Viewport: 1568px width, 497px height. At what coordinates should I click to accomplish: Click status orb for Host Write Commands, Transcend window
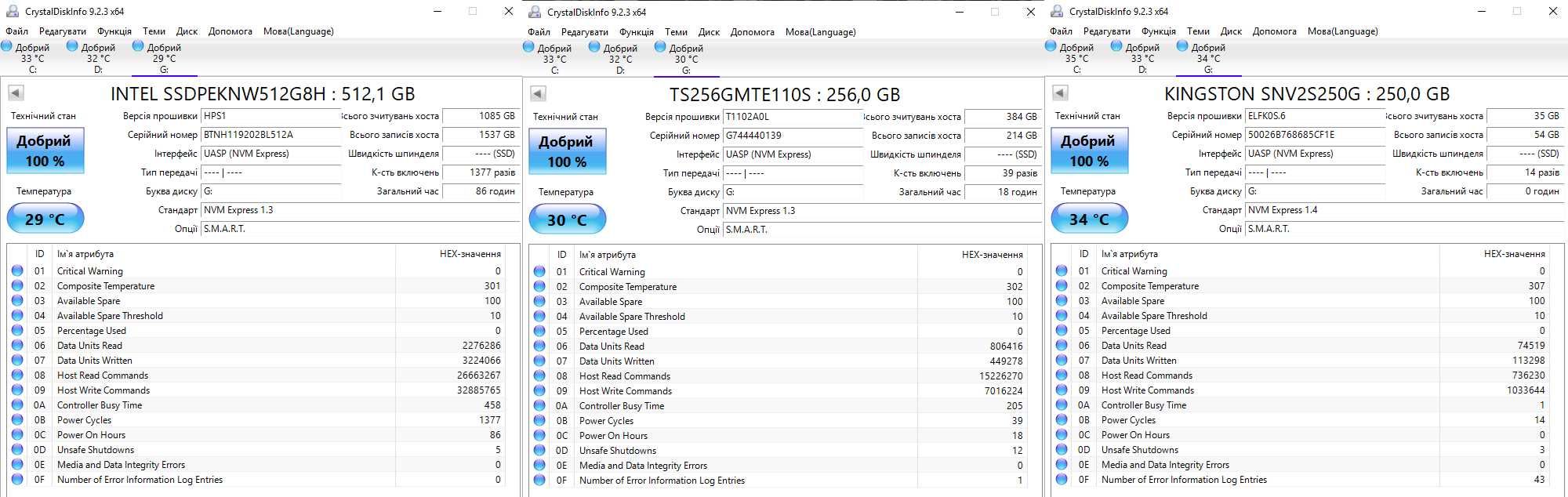(x=539, y=390)
